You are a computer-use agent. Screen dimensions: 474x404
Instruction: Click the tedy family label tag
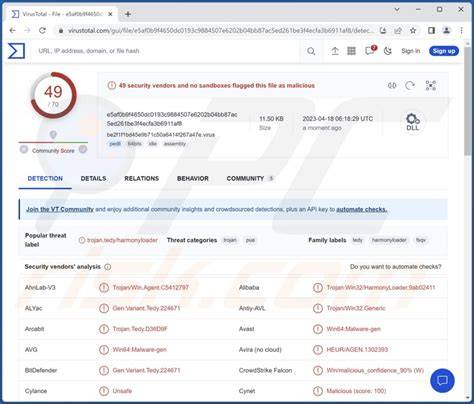point(357,240)
